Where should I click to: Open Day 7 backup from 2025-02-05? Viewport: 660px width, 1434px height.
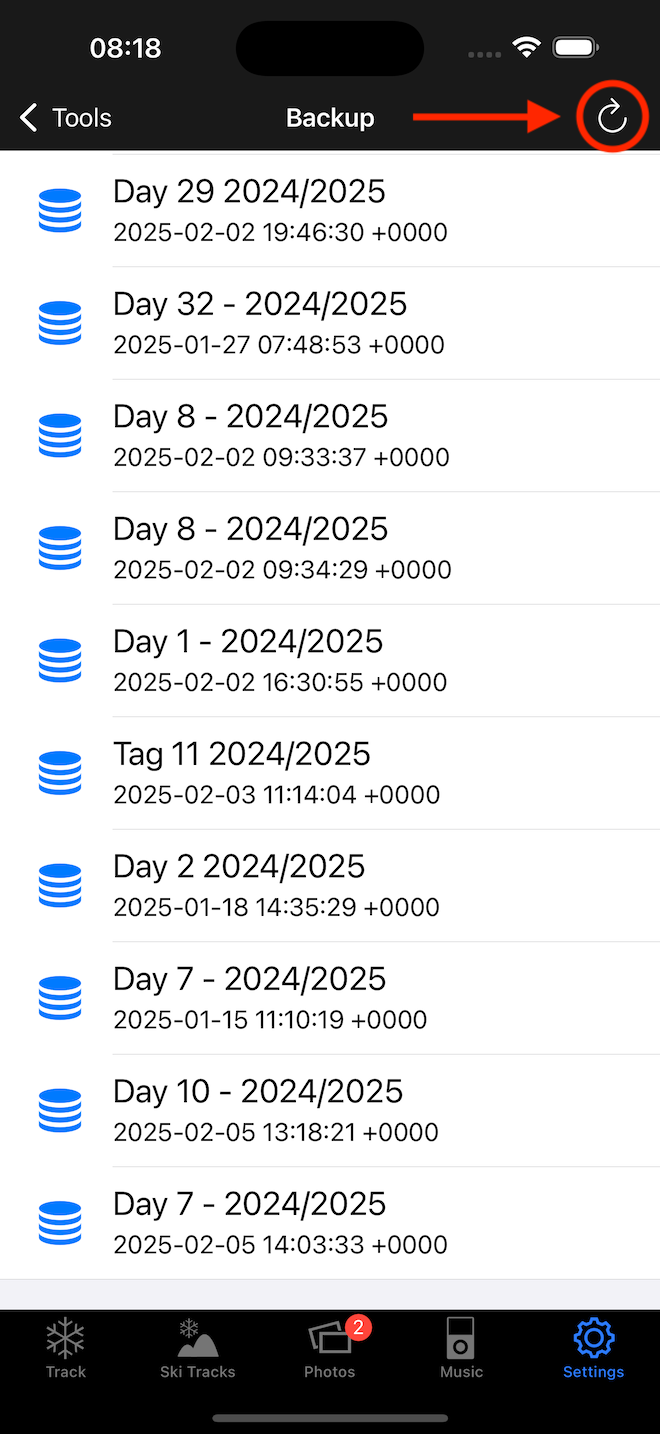point(280,1223)
